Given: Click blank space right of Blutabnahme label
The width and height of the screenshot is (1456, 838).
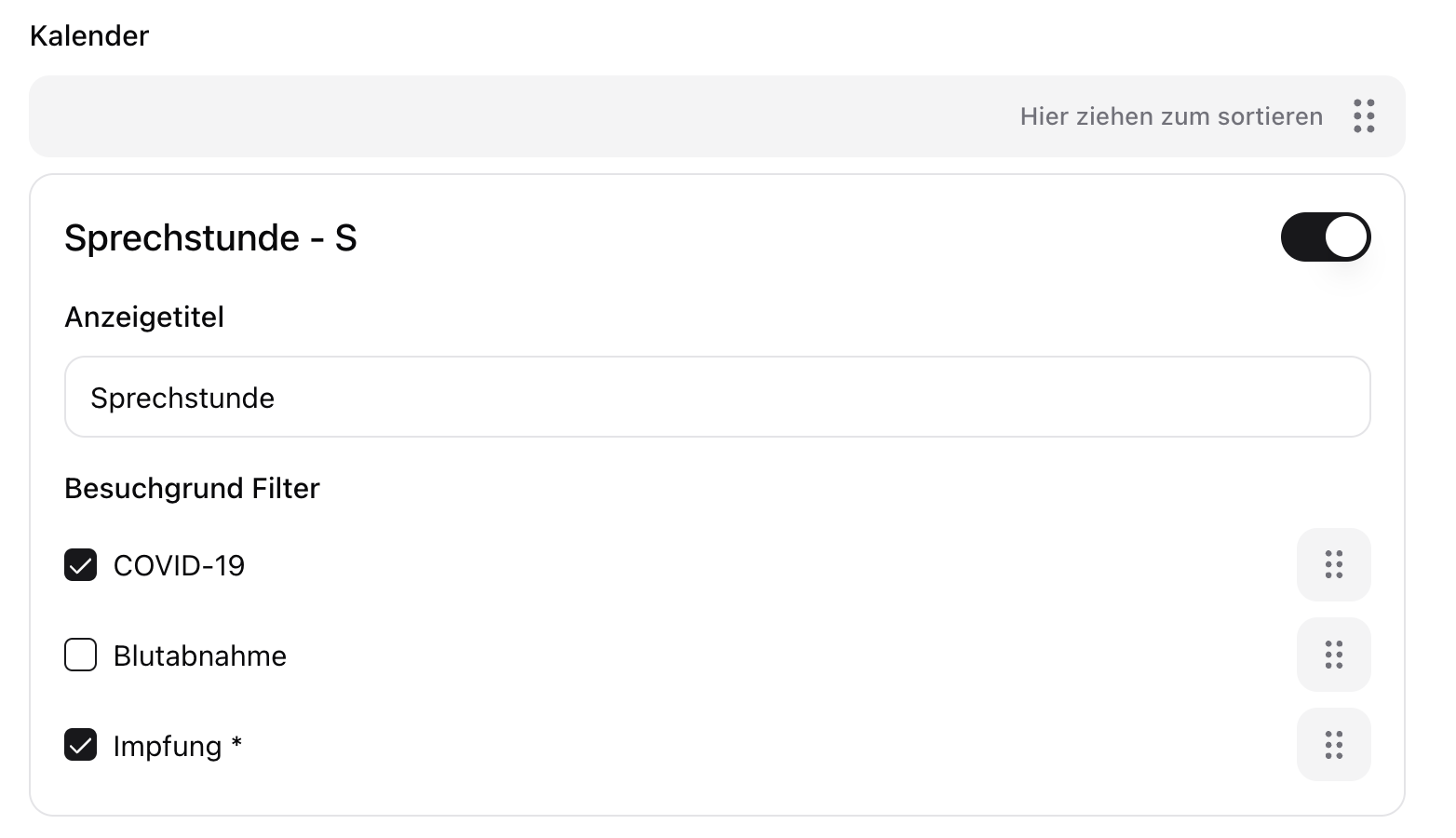Looking at the screenshot, I should click(745, 656).
